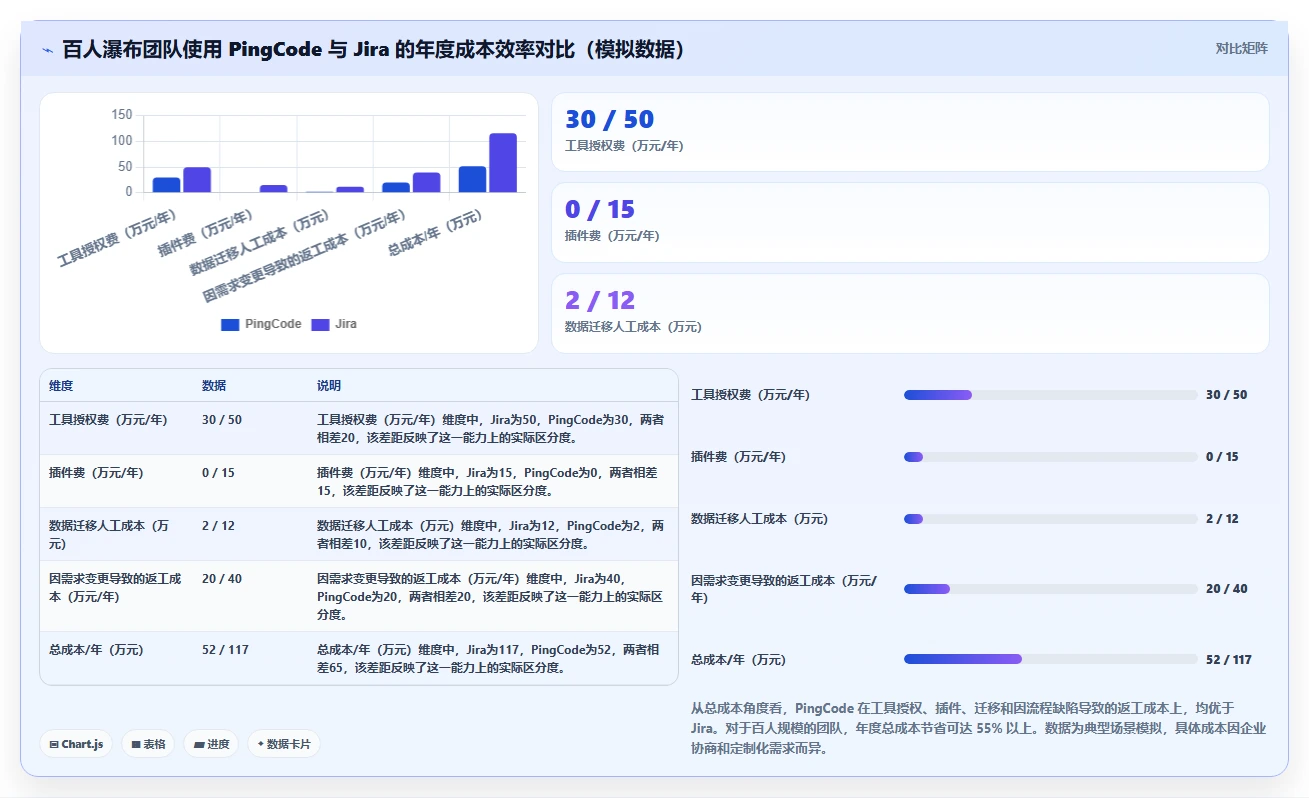
Task: Click the description for 总成本/年 row
Action: point(489,659)
